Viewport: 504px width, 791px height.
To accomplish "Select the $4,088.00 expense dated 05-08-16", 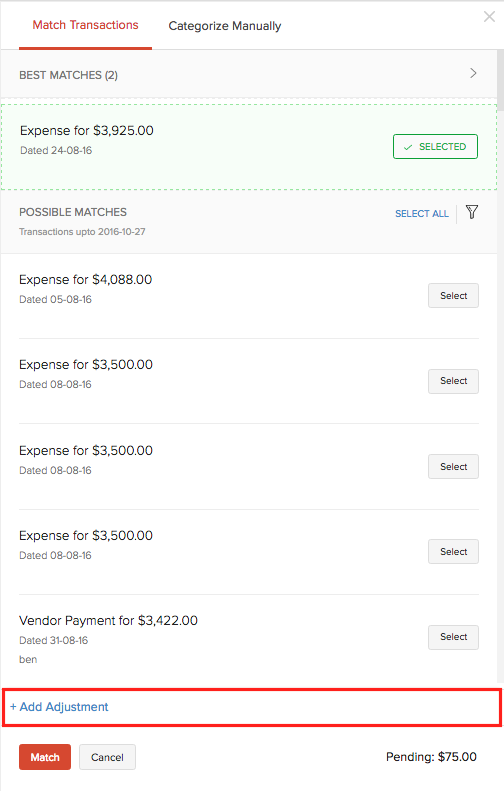I will tap(453, 296).
